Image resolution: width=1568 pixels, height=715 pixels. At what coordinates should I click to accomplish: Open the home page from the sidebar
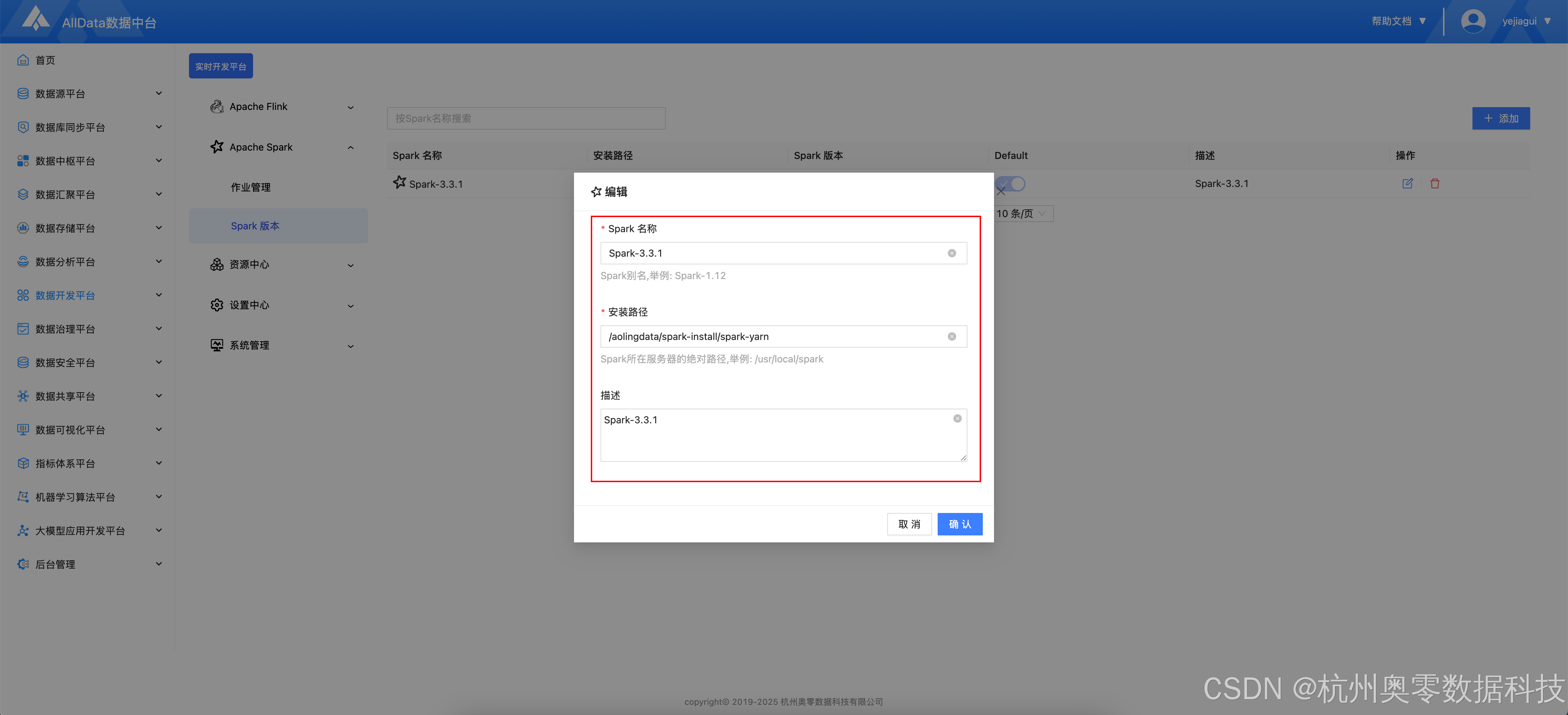(x=45, y=60)
